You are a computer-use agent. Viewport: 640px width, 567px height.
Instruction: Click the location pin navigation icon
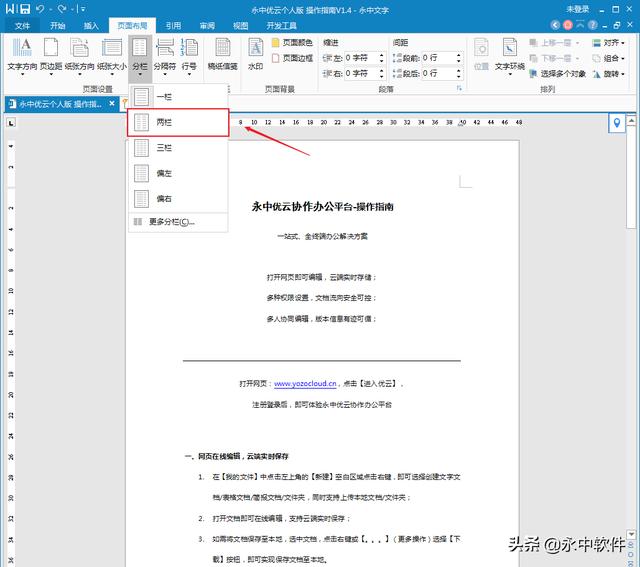(617, 123)
